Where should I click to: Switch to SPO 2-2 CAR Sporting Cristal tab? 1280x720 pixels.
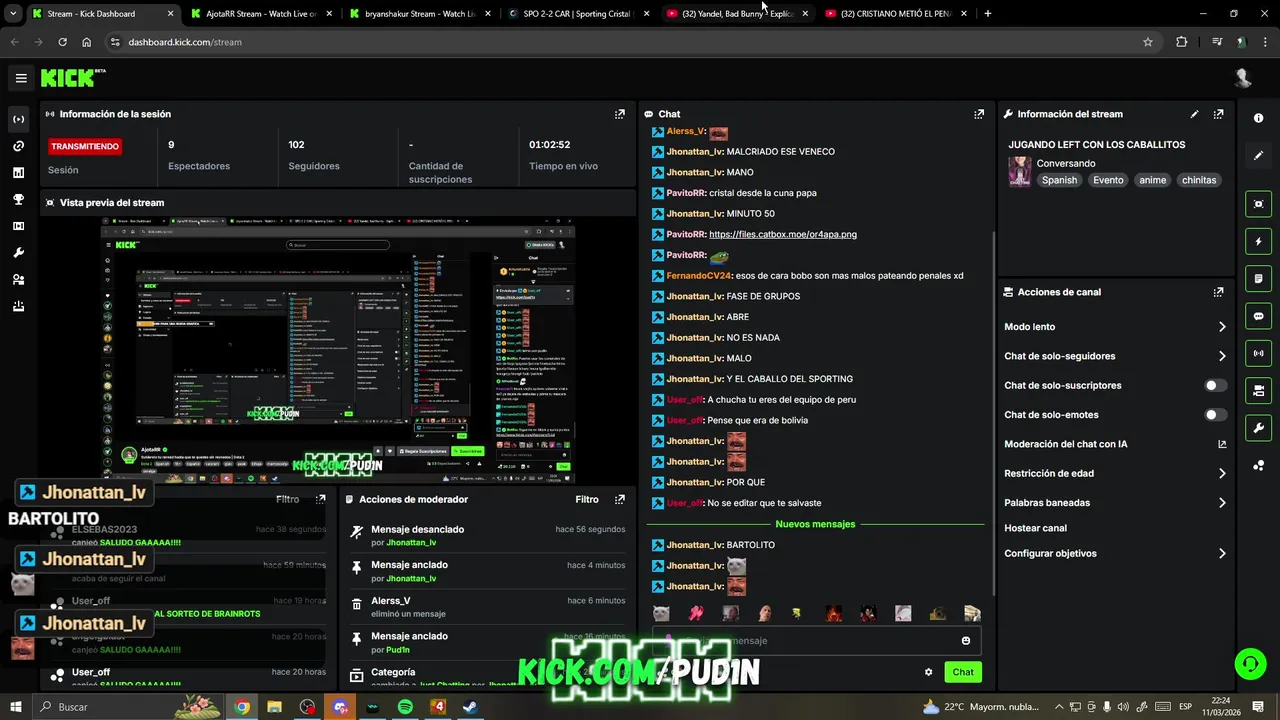pos(579,14)
